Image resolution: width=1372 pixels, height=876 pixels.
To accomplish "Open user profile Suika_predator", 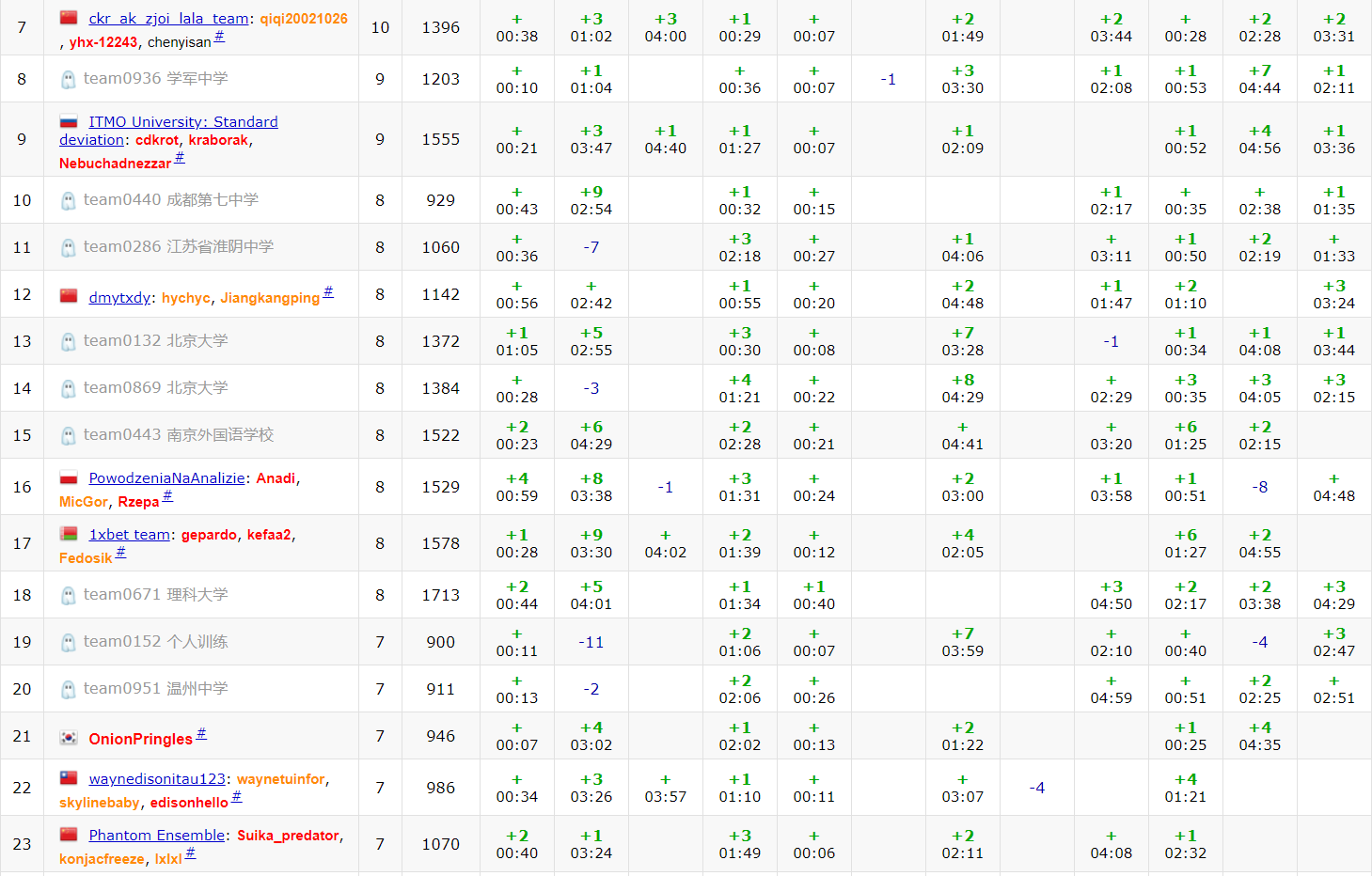I will (288, 836).
